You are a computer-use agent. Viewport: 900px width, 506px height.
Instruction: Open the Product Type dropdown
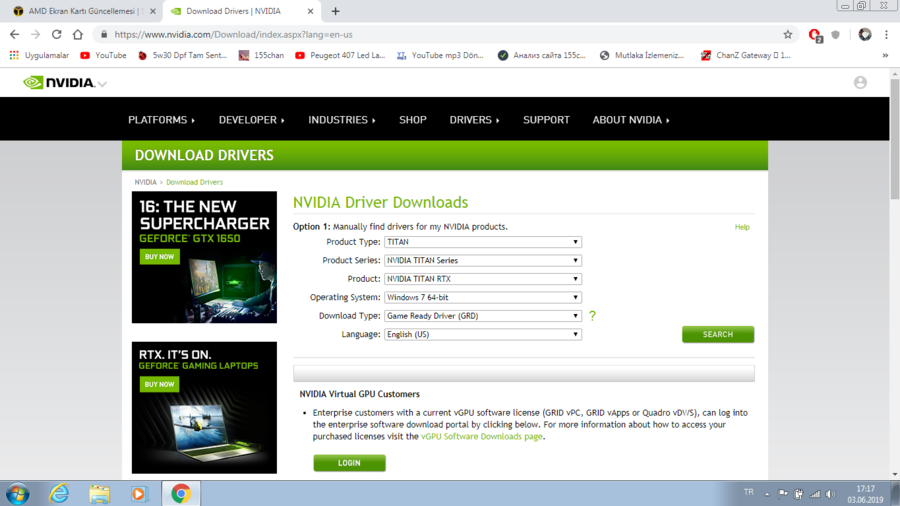coord(483,242)
